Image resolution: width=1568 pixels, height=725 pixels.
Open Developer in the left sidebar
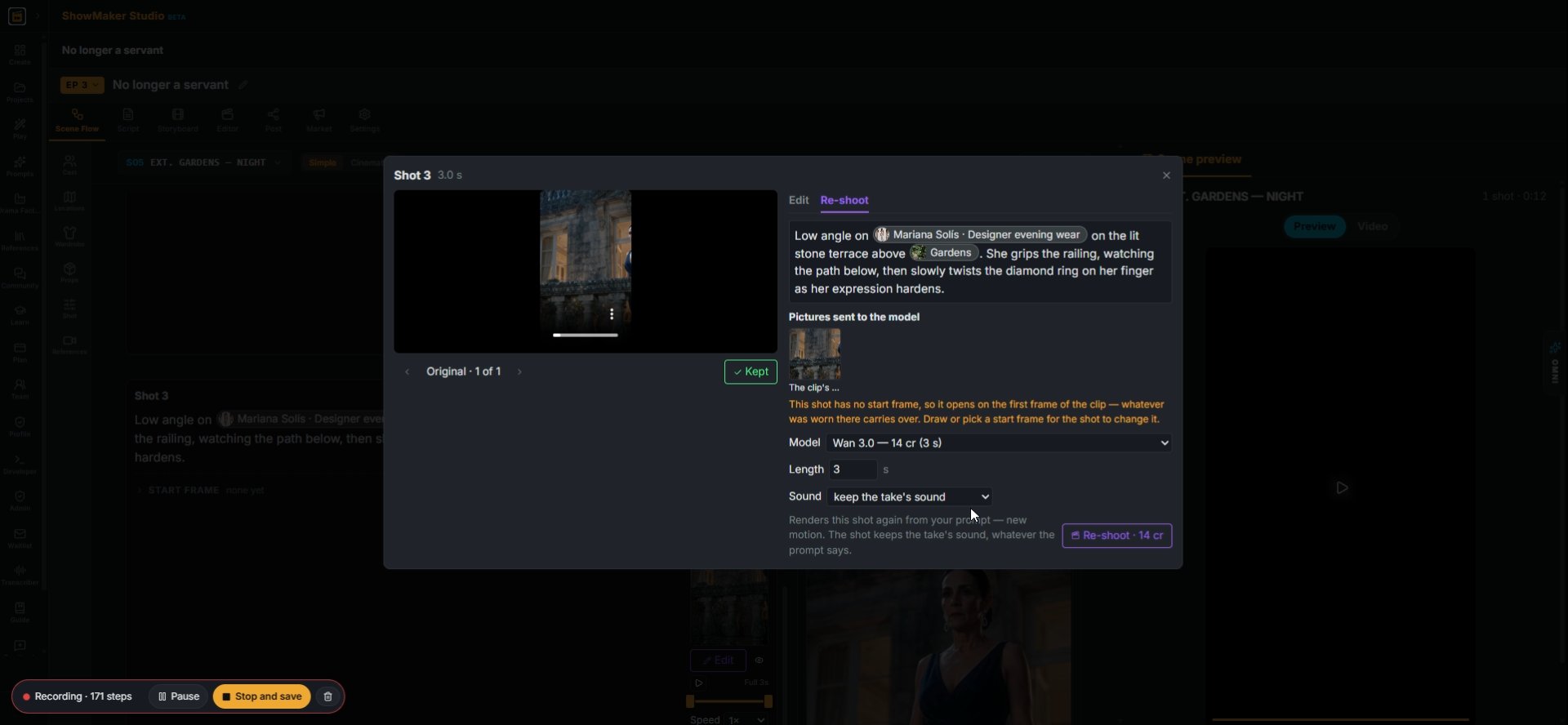tap(20, 464)
